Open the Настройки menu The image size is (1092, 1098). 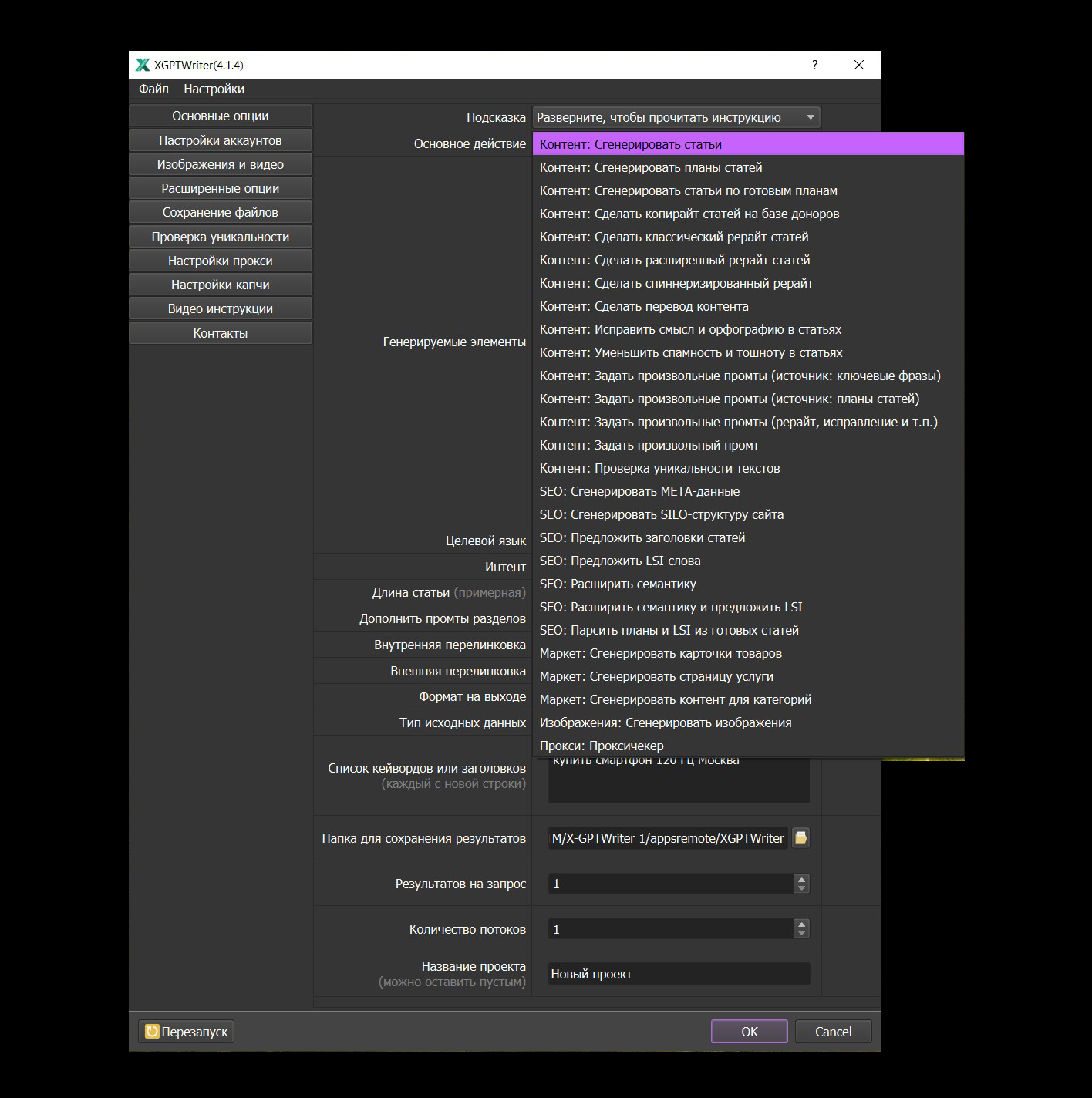(214, 89)
